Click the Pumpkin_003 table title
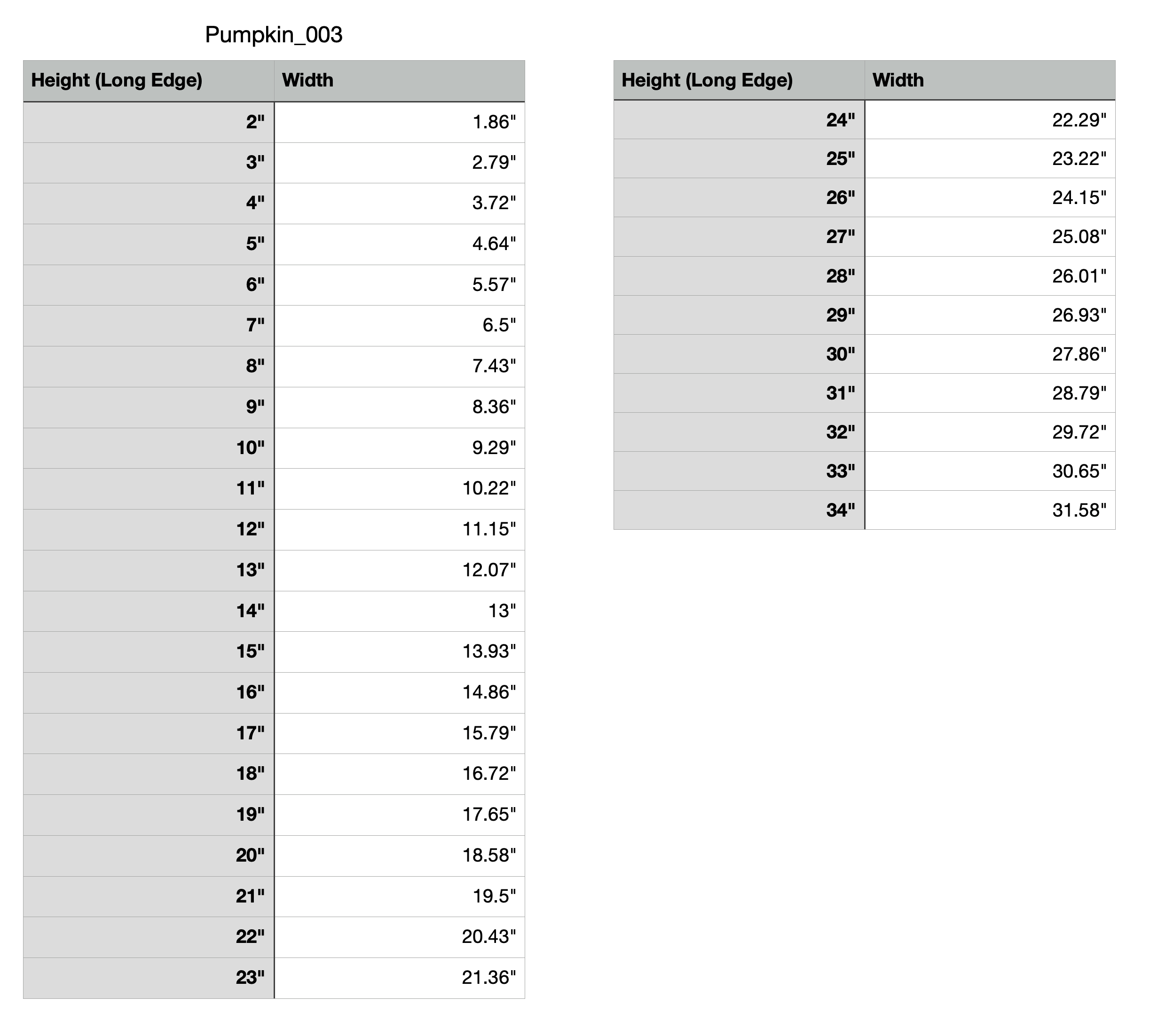 click(x=273, y=35)
